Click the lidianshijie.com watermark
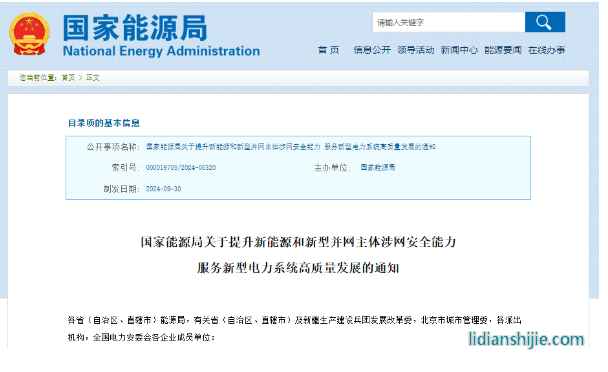This screenshot has height=372, width=608. (x=526, y=339)
